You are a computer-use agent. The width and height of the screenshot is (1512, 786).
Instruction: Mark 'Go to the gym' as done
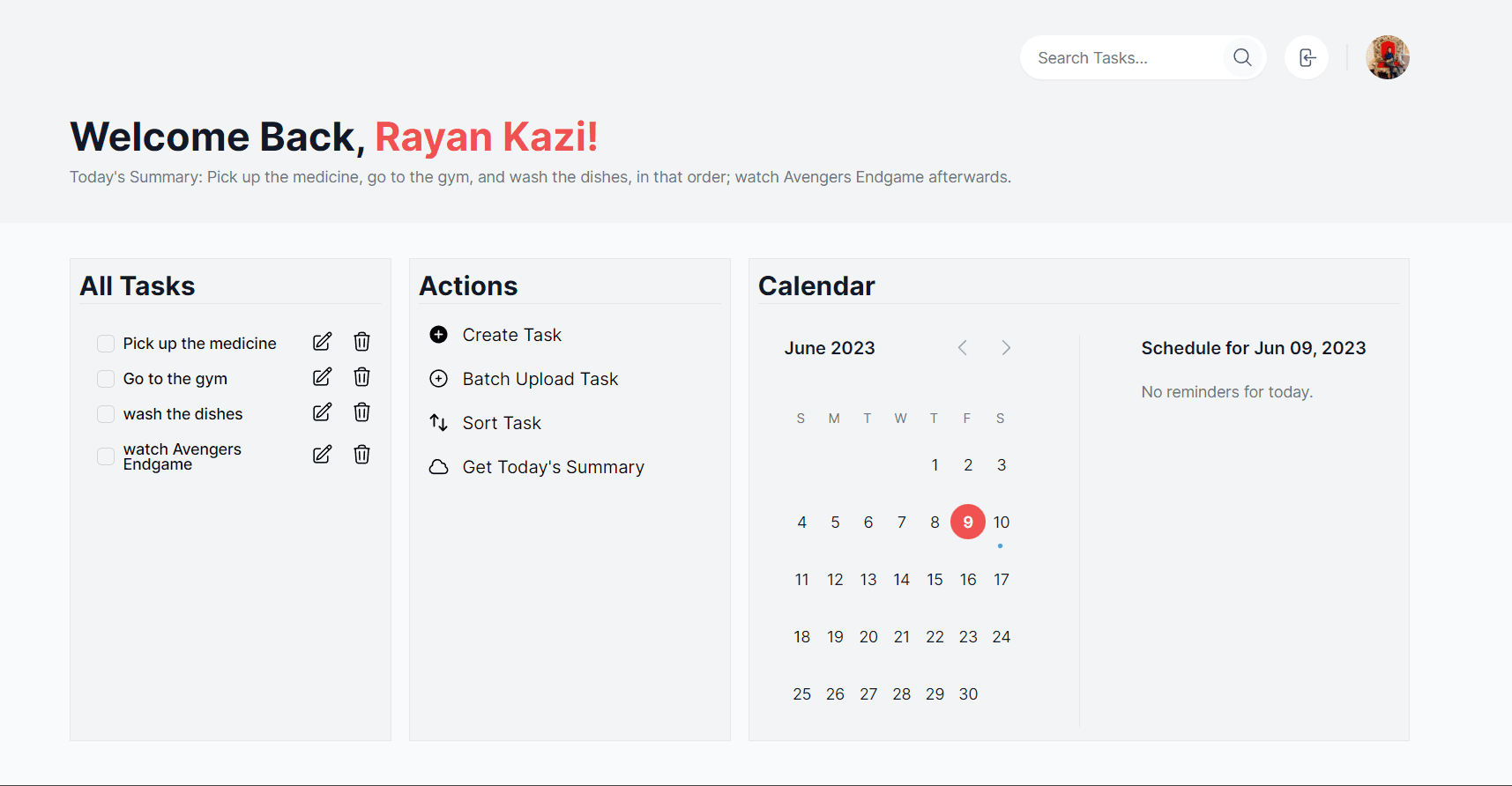106,379
